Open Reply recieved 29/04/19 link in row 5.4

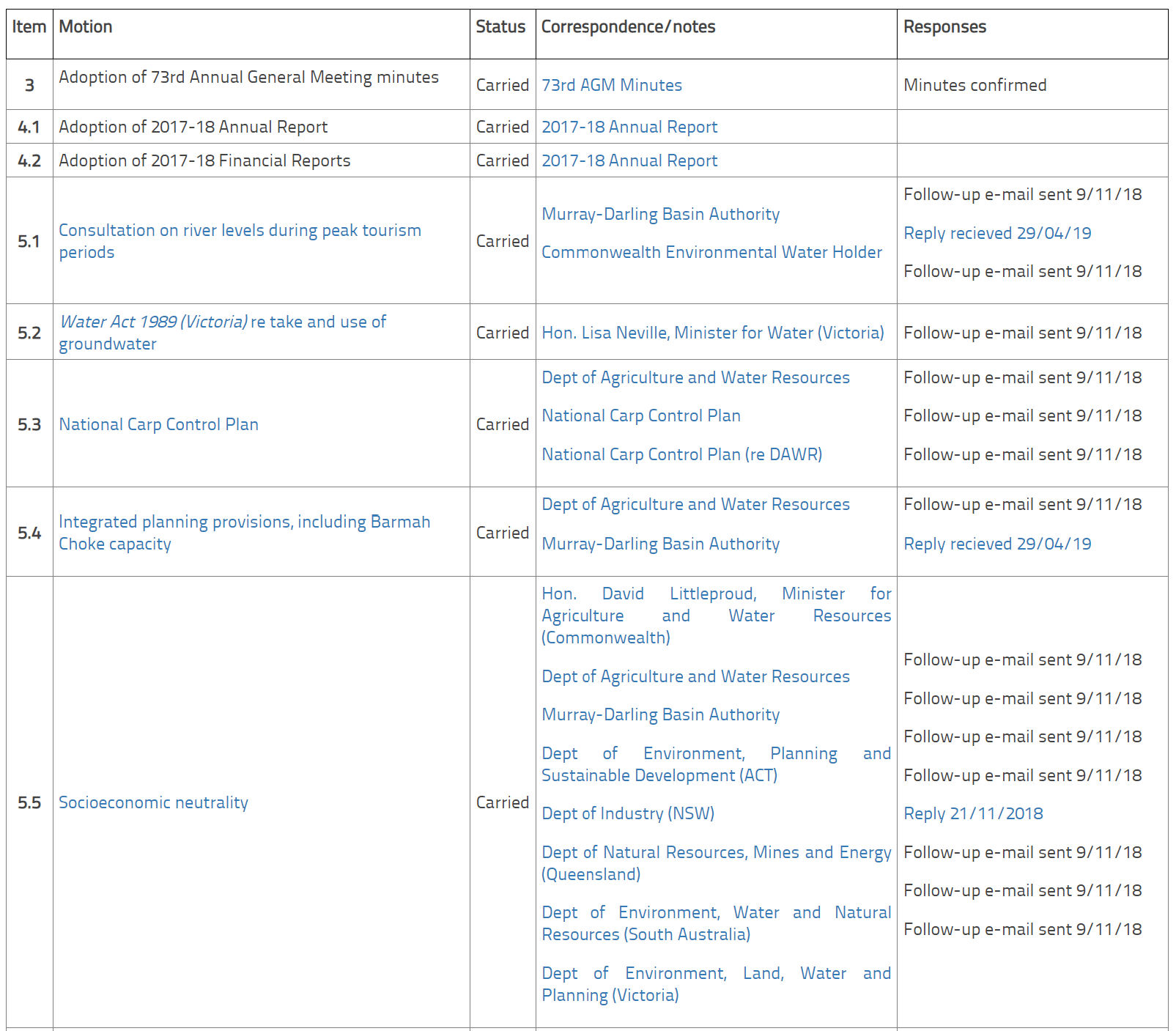(x=997, y=544)
